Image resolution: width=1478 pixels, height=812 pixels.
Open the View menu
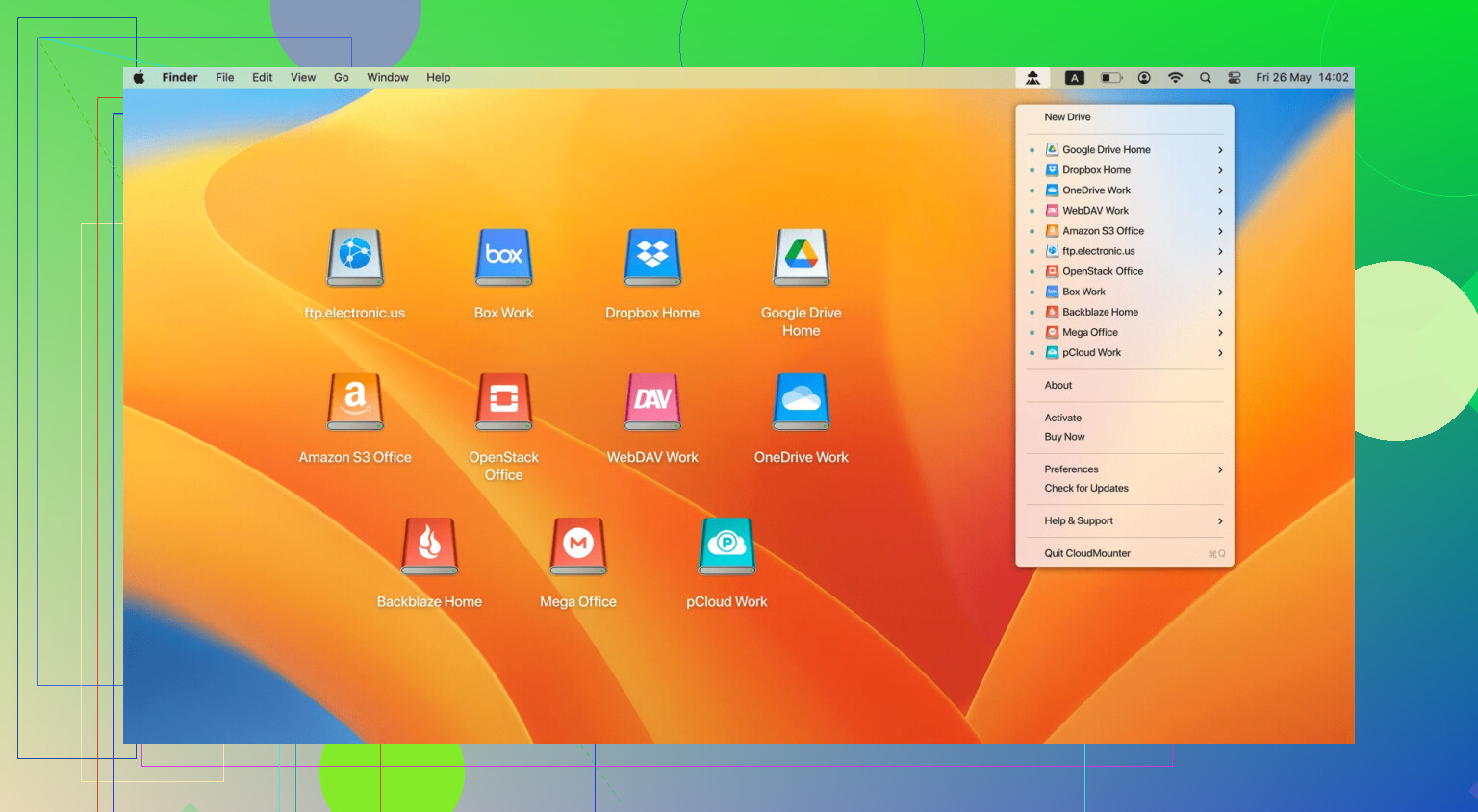(303, 78)
